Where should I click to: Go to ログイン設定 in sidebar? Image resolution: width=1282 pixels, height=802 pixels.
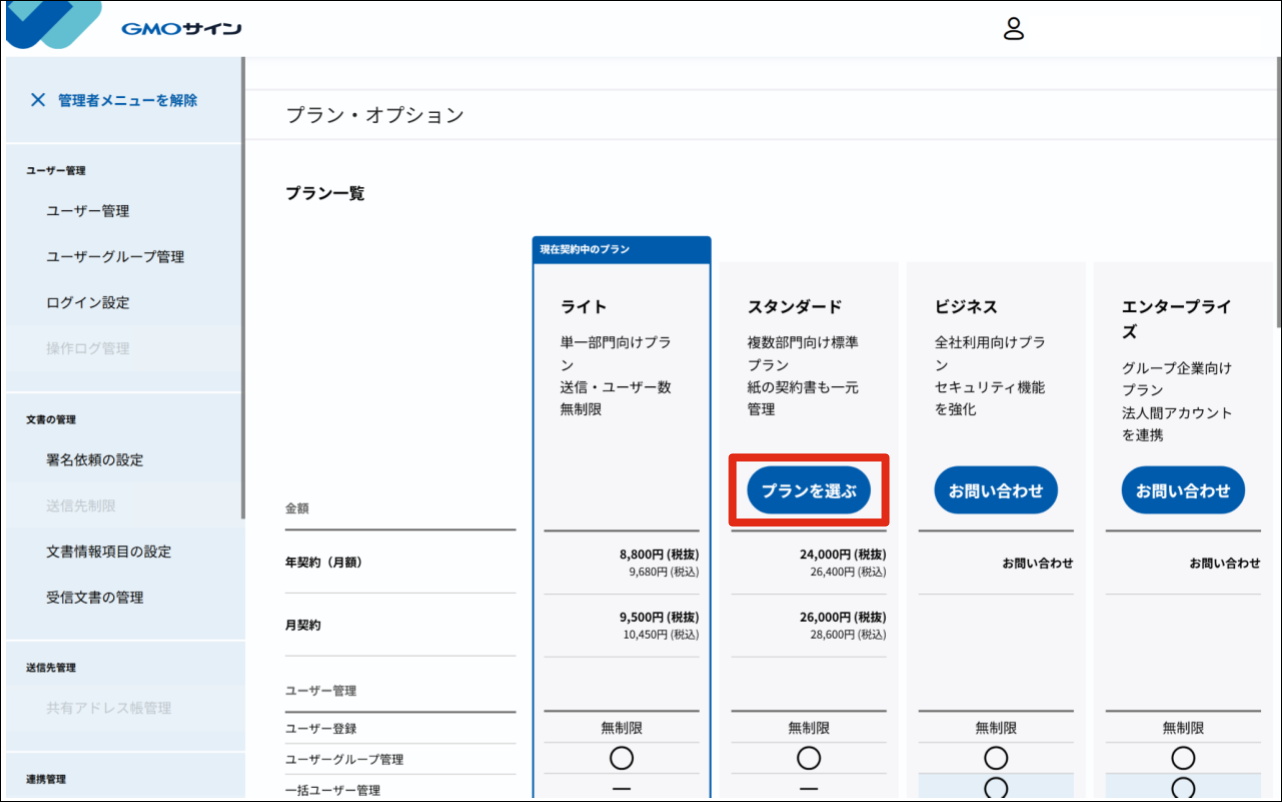(88, 303)
